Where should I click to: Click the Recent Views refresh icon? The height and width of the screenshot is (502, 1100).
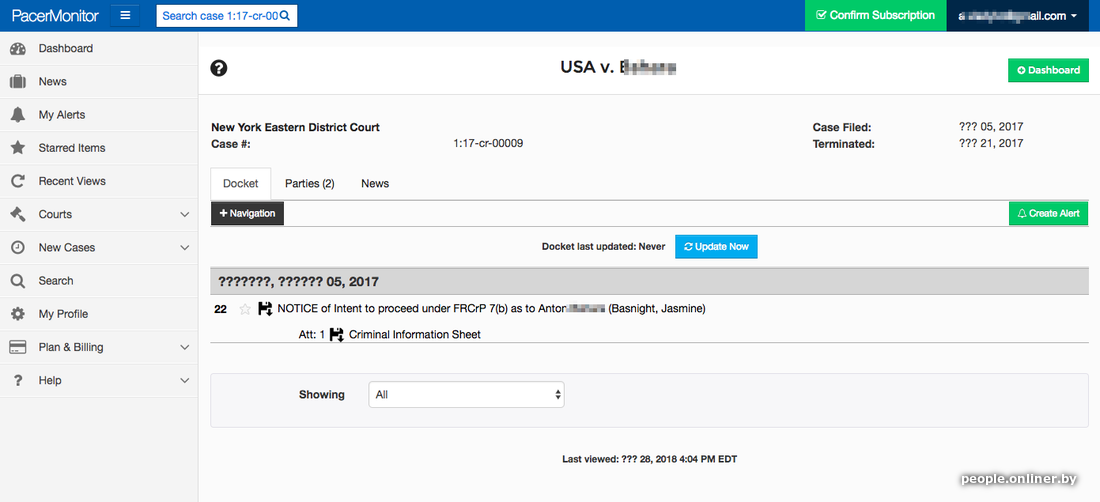tap(18, 181)
